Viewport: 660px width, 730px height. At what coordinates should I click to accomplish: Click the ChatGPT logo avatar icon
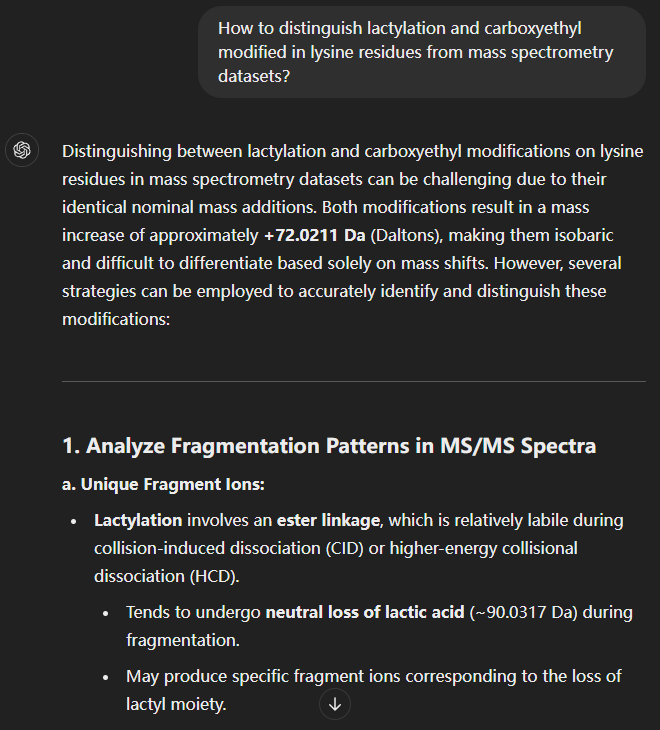pos(22,151)
